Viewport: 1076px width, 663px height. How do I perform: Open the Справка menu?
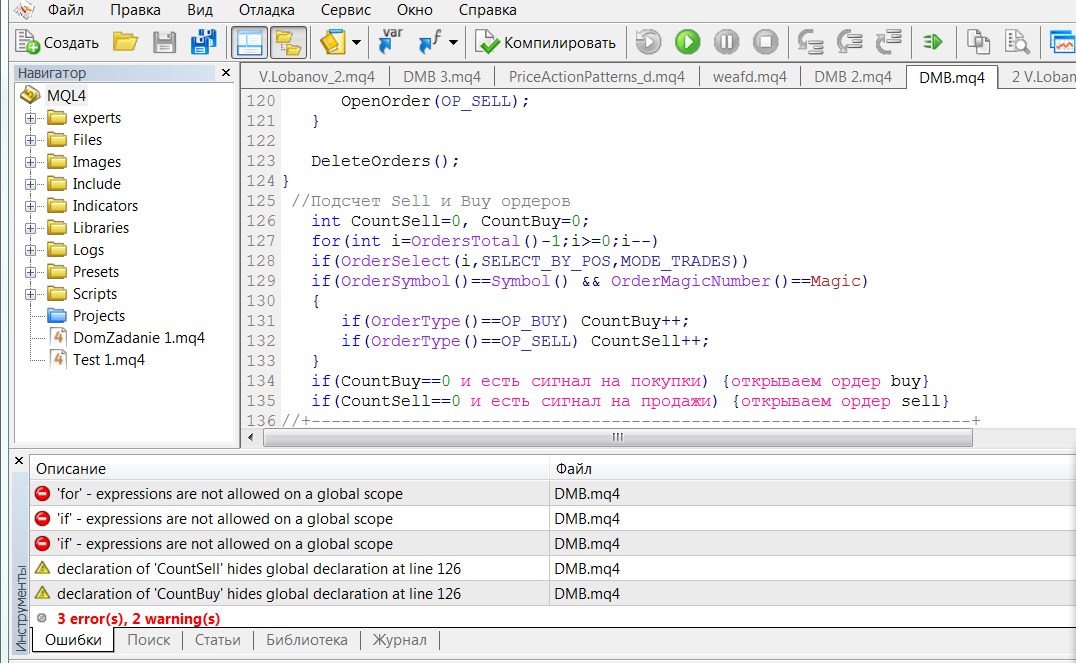pos(488,10)
